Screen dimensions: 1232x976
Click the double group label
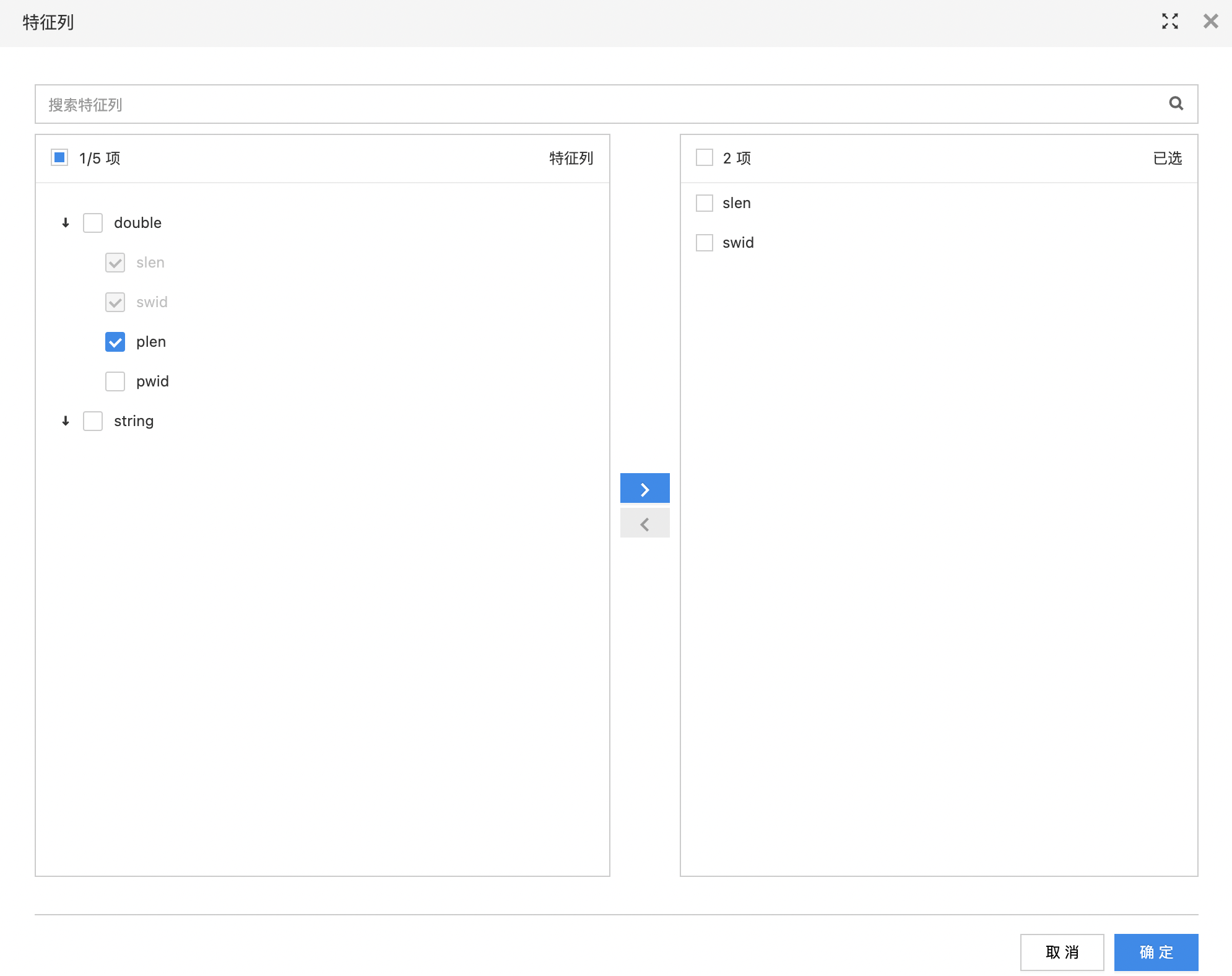[x=137, y=223]
